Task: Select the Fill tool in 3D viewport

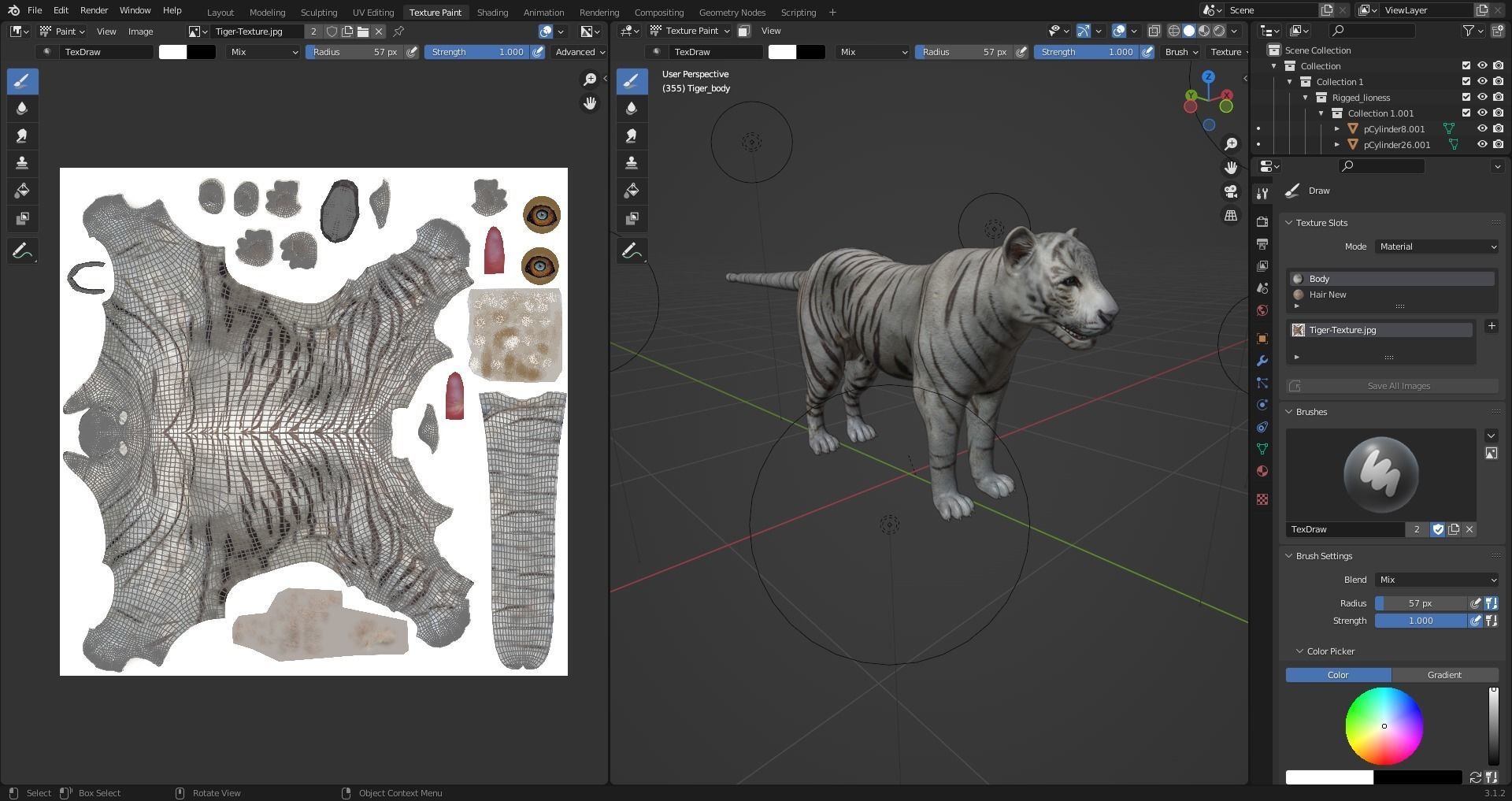Action: (632, 191)
